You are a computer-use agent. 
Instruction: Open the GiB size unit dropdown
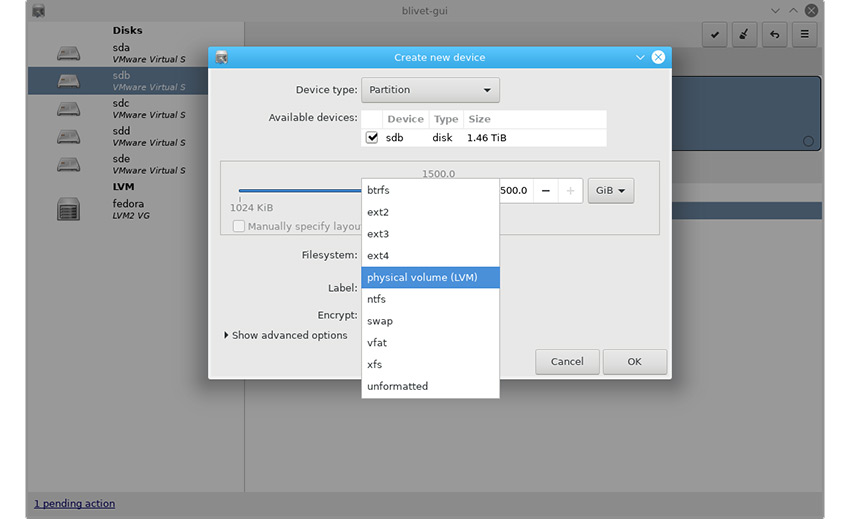pos(610,190)
